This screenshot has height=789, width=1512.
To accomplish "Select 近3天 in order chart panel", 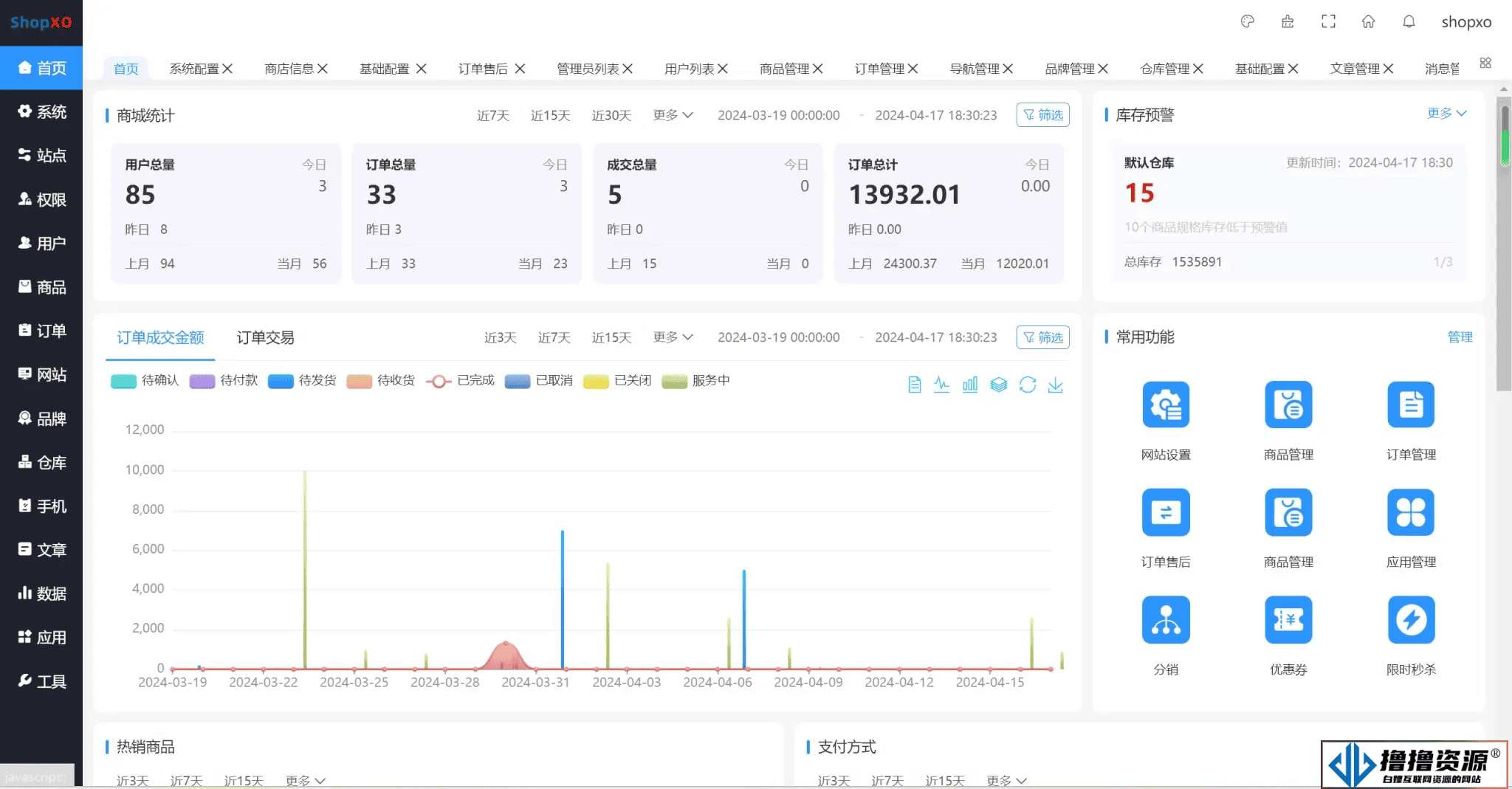I will [500, 337].
